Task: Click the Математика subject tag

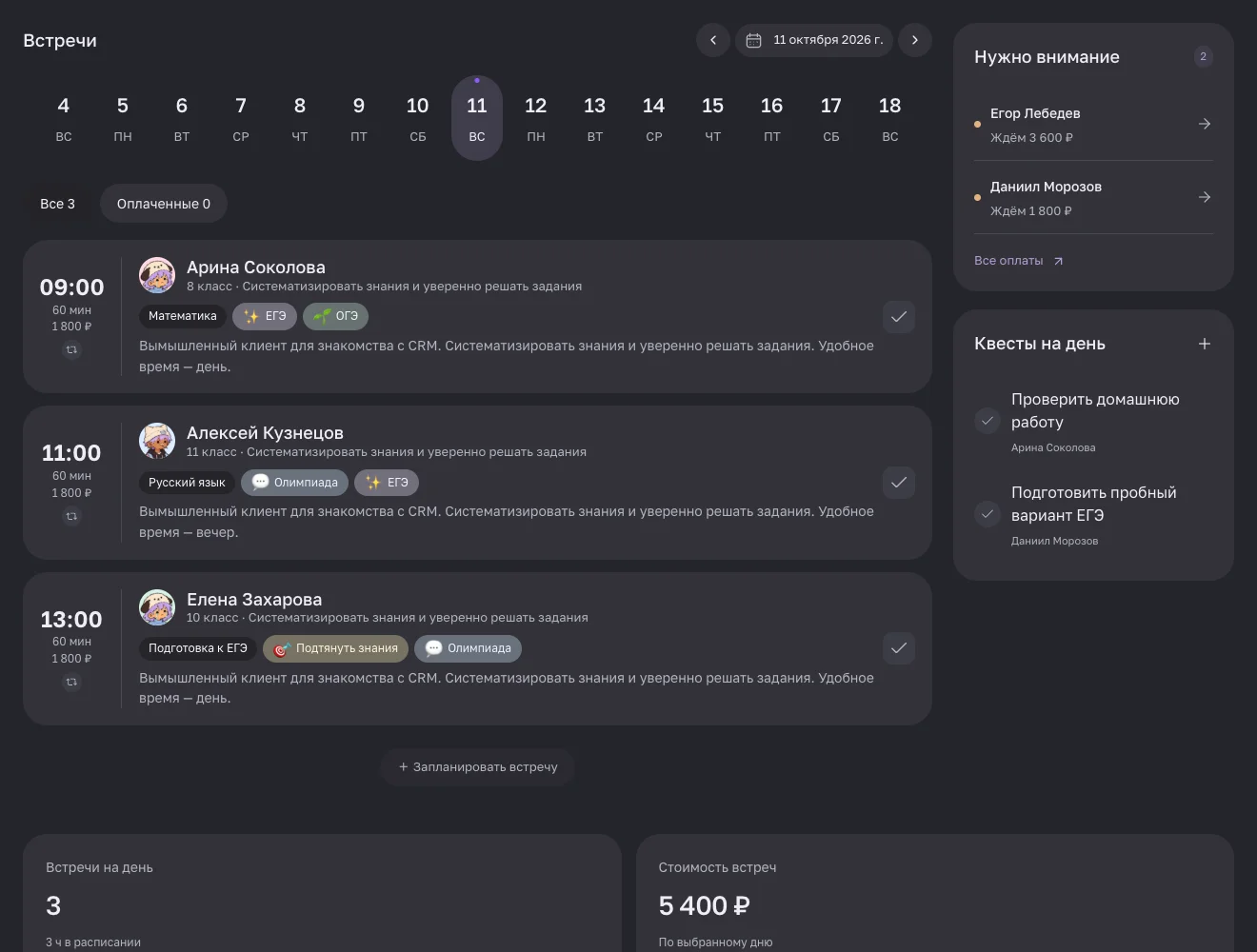Action: [x=183, y=316]
